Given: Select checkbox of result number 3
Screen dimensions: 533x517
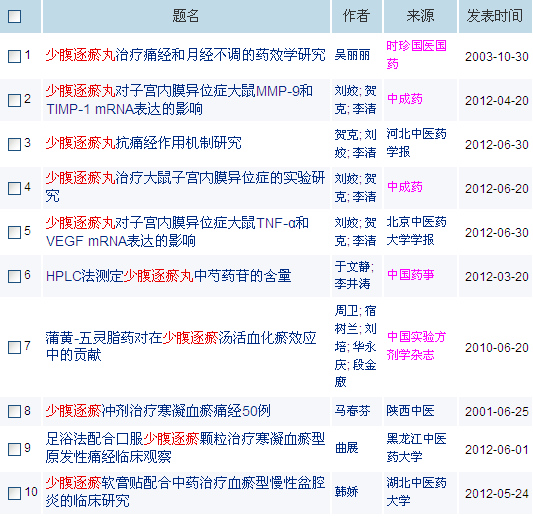Looking at the screenshot, I should 14,144.
